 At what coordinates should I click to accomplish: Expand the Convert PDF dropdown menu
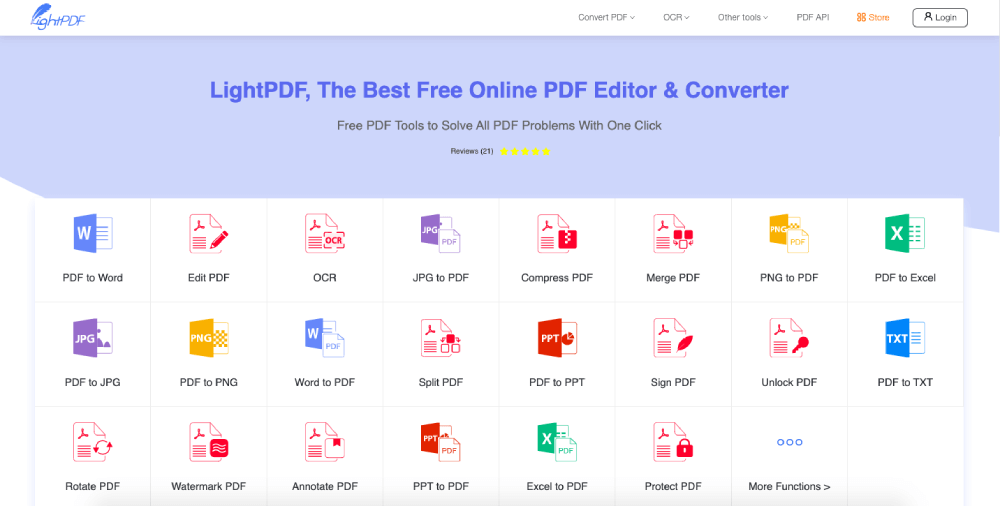606,17
